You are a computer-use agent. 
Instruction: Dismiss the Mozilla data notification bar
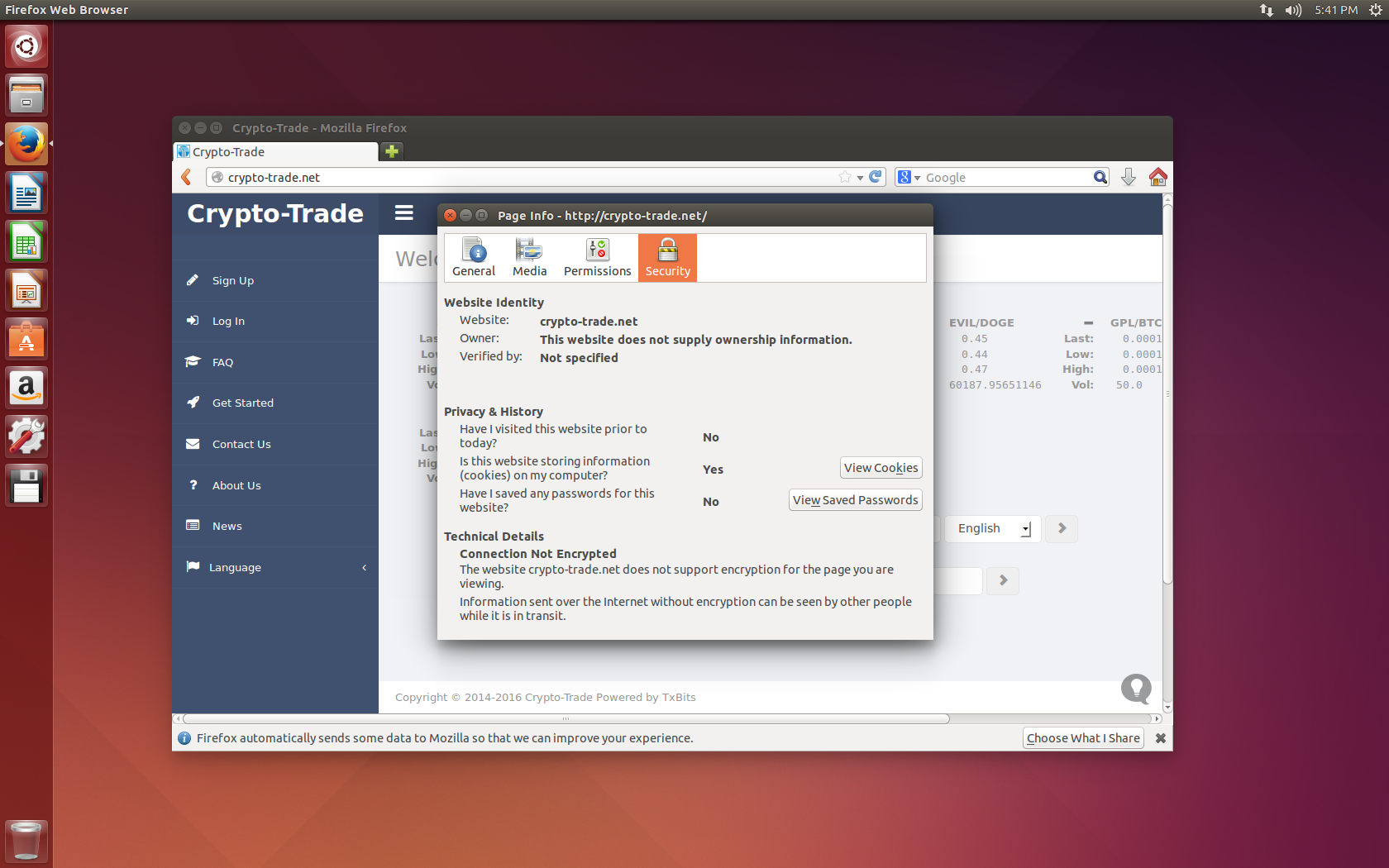1161,738
